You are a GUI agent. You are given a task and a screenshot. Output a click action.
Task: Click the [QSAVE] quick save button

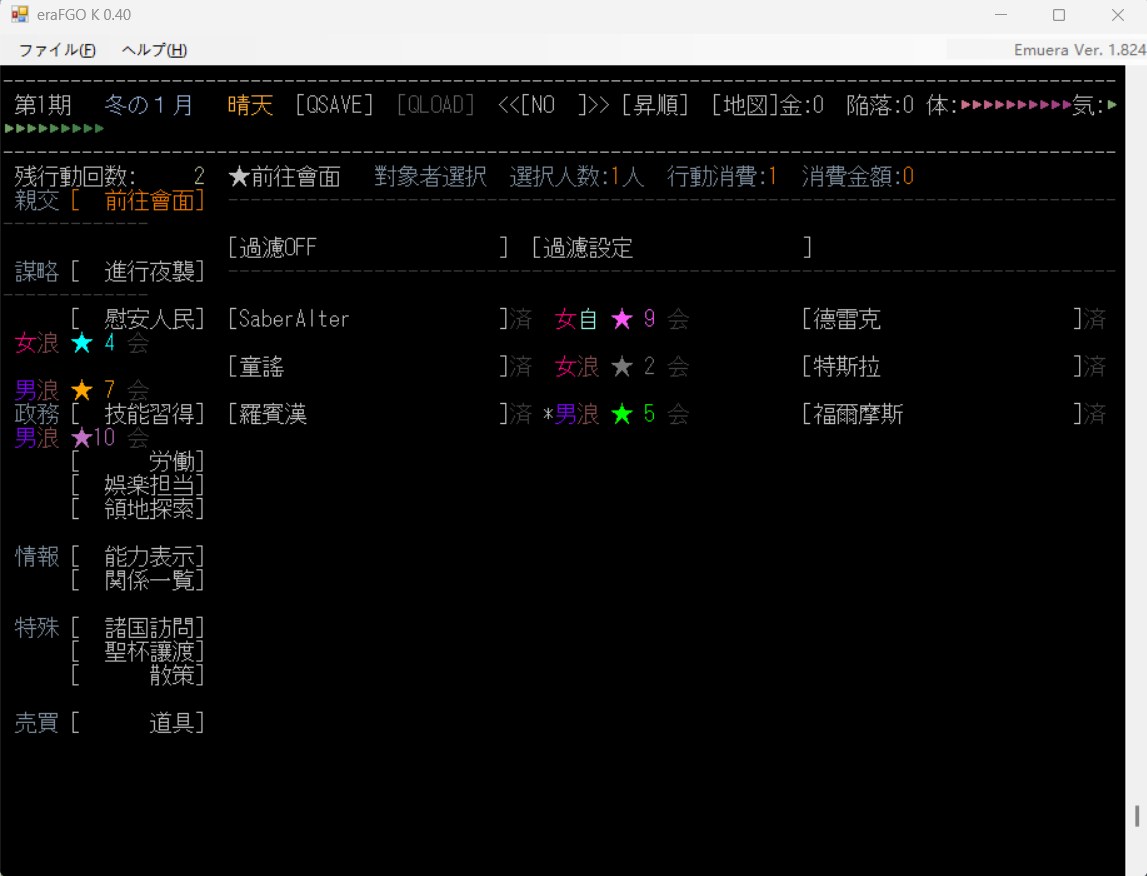pos(334,105)
